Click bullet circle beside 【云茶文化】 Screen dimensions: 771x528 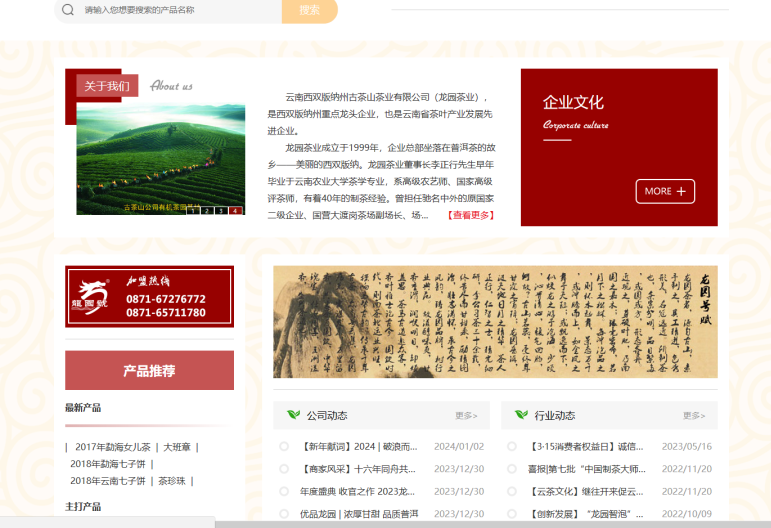[511, 492]
